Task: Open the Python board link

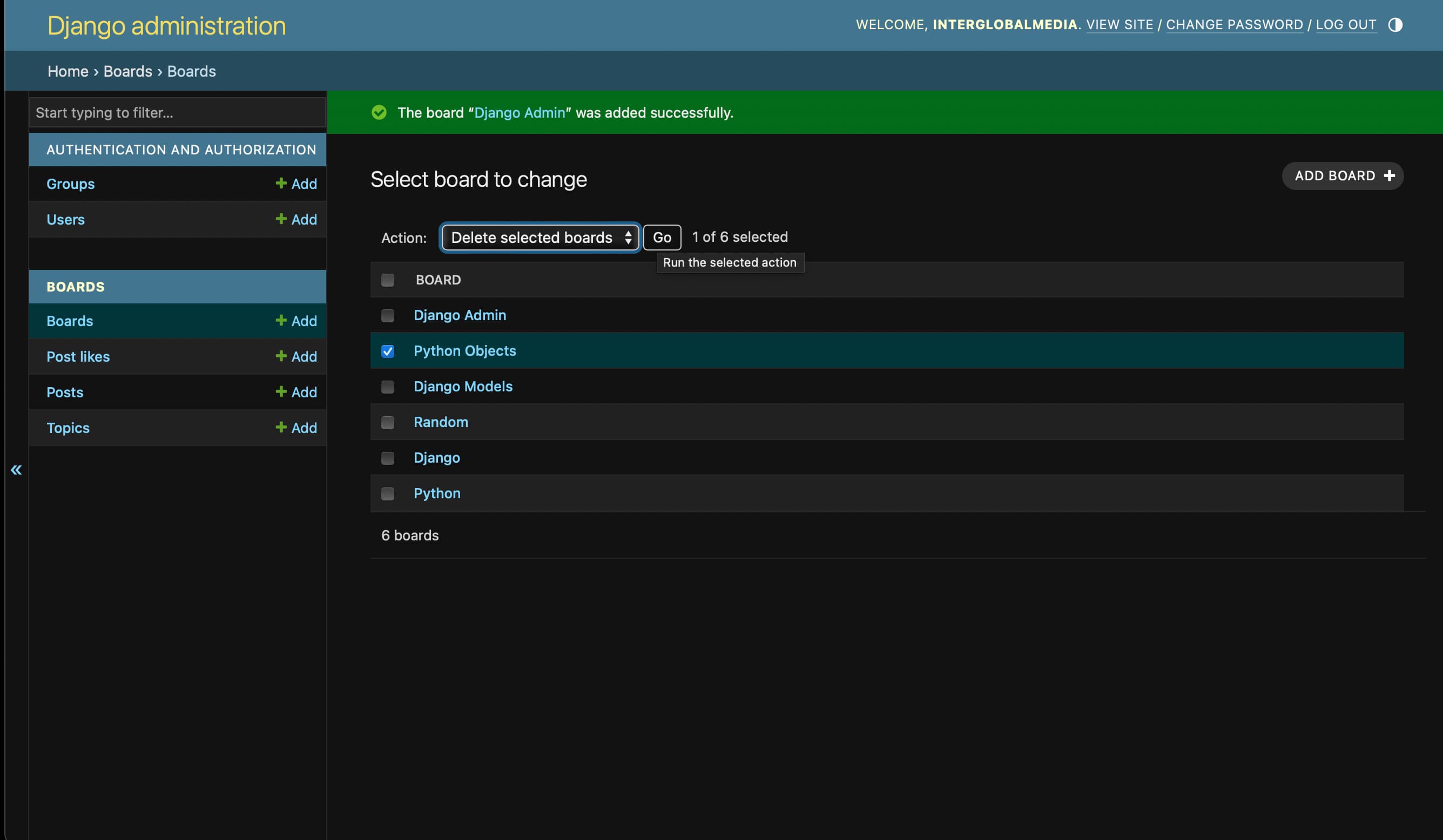Action: [437, 493]
